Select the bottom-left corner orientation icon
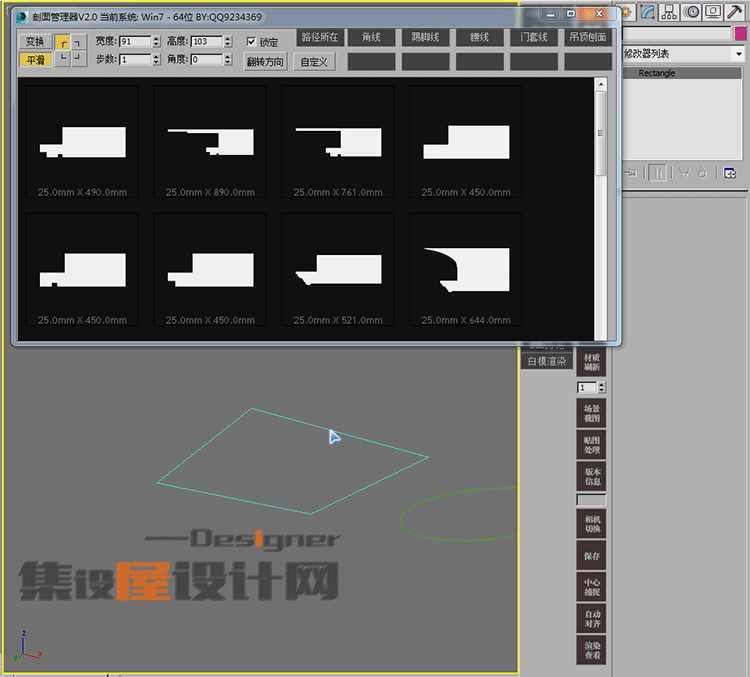Viewport: 750px width, 677px height. [x=63, y=58]
